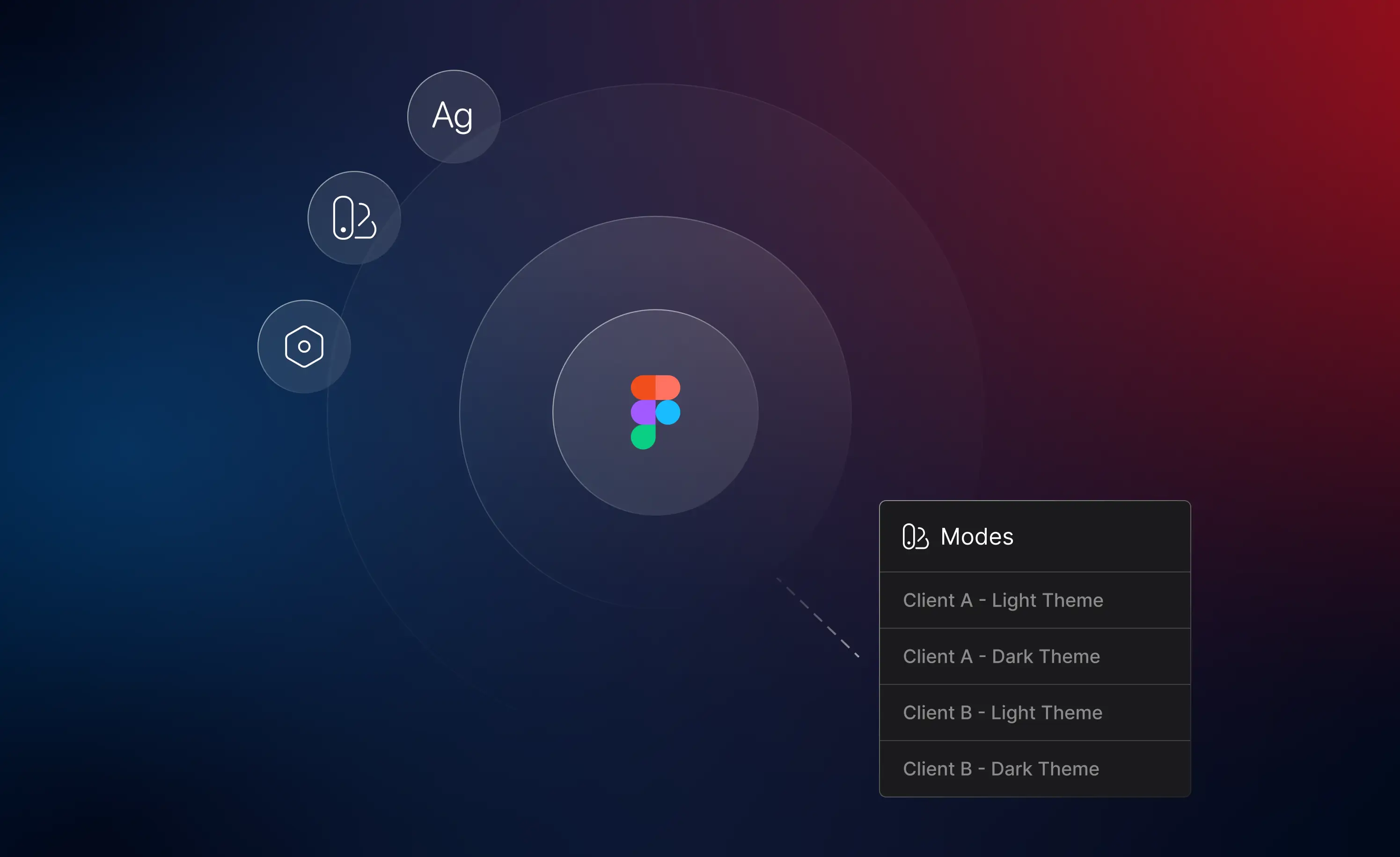This screenshot has height=857, width=1400.
Task: Select Client A - Light Theme mode
Action: [1034, 600]
